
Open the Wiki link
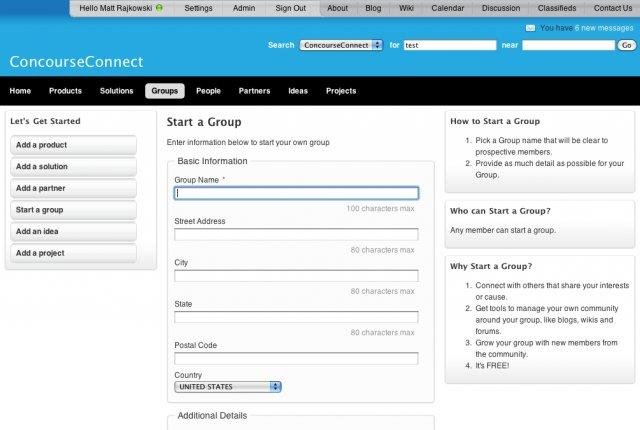click(406, 8)
